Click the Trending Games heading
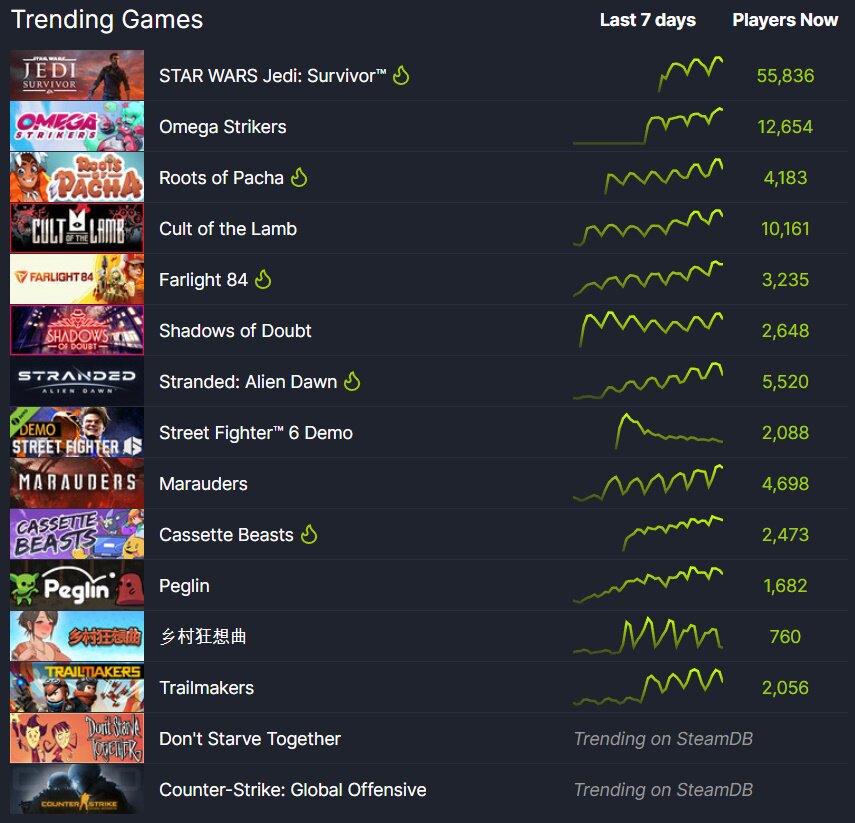 click(x=107, y=20)
